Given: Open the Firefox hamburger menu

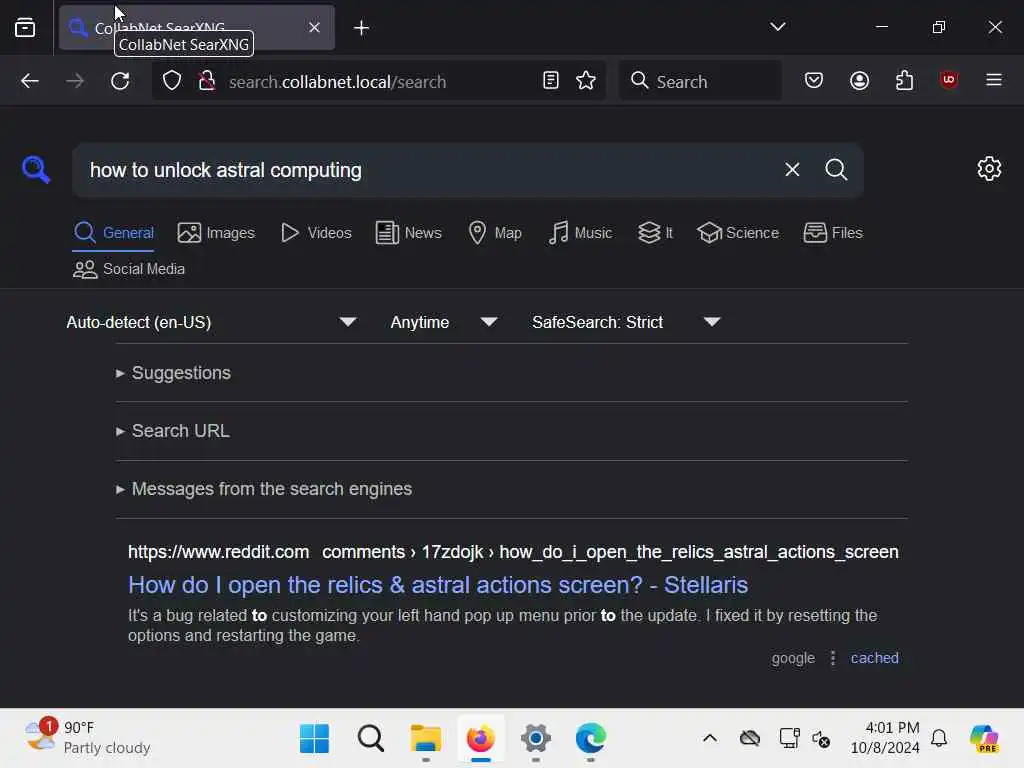Looking at the screenshot, I should tap(994, 80).
